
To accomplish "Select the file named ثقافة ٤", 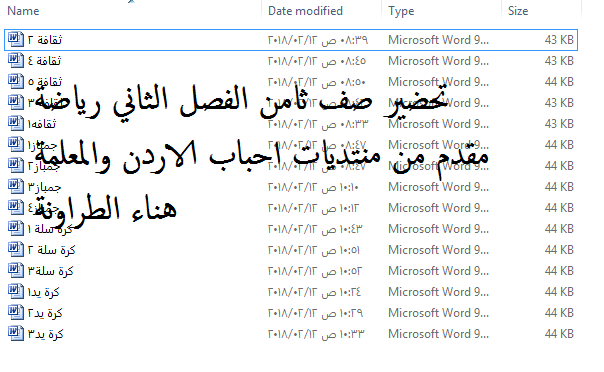I will (44, 61).
